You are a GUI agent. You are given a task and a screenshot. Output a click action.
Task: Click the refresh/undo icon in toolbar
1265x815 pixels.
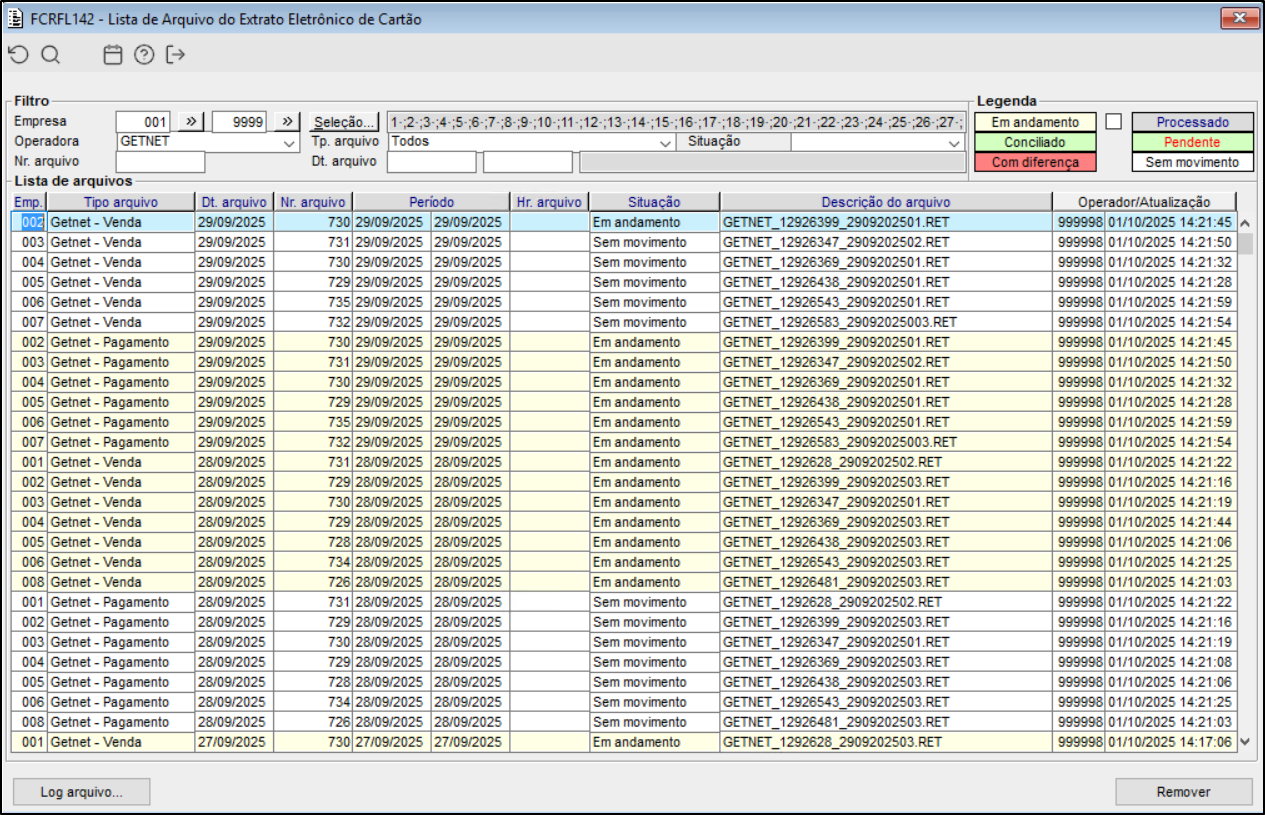(18, 55)
